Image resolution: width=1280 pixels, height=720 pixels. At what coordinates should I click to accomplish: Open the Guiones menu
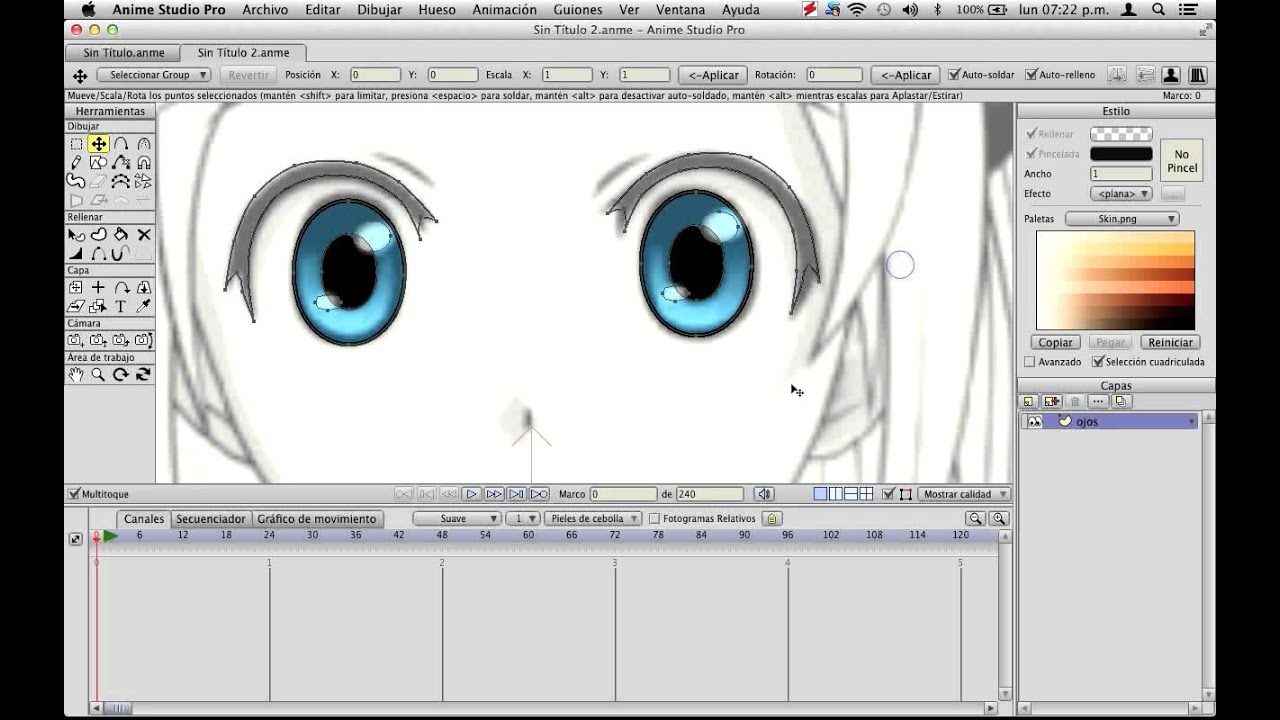pyautogui.click(x=578, y=10)
